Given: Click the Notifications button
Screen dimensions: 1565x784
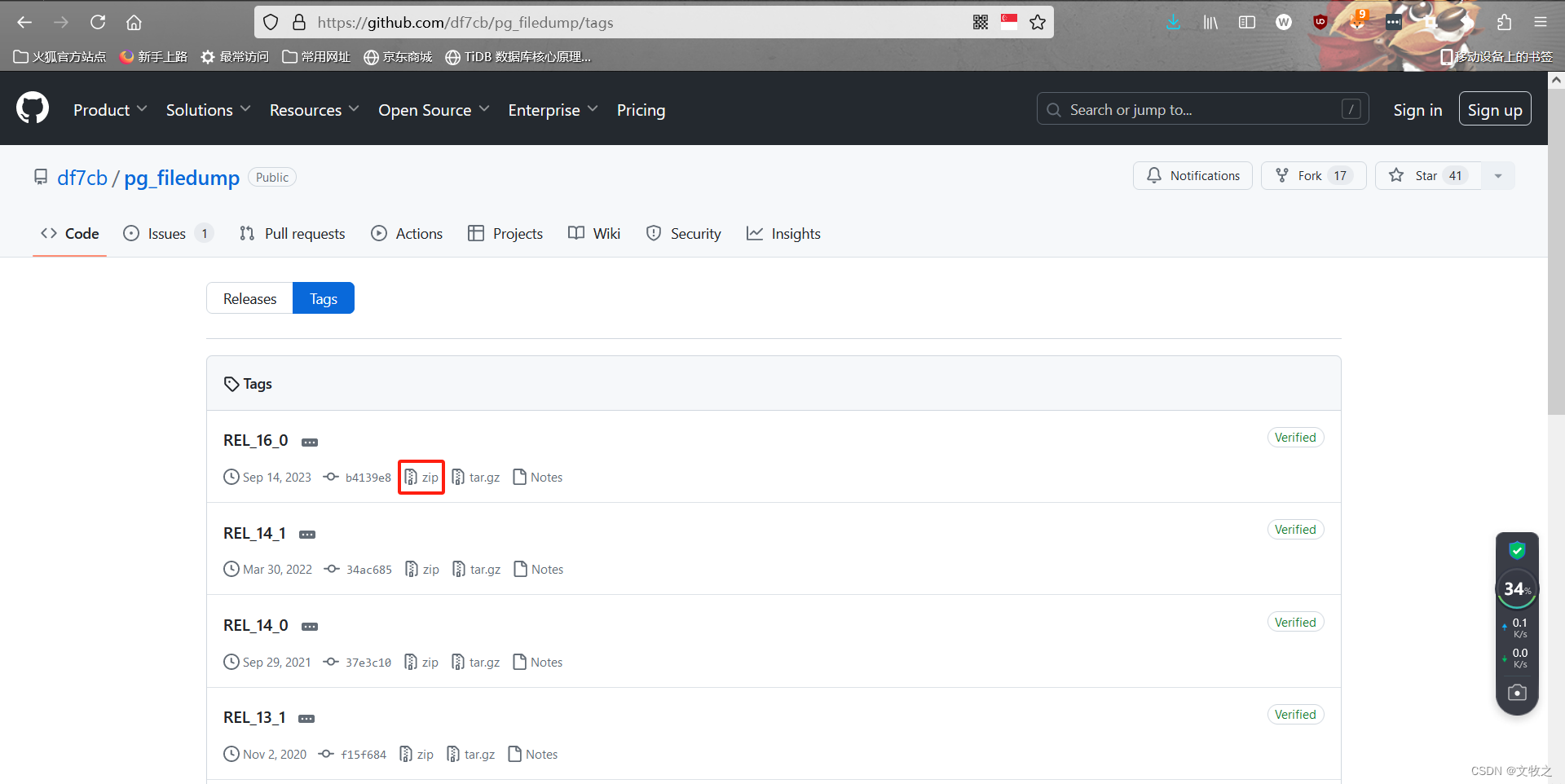Looking at the screenshot, I should 1192,175.
